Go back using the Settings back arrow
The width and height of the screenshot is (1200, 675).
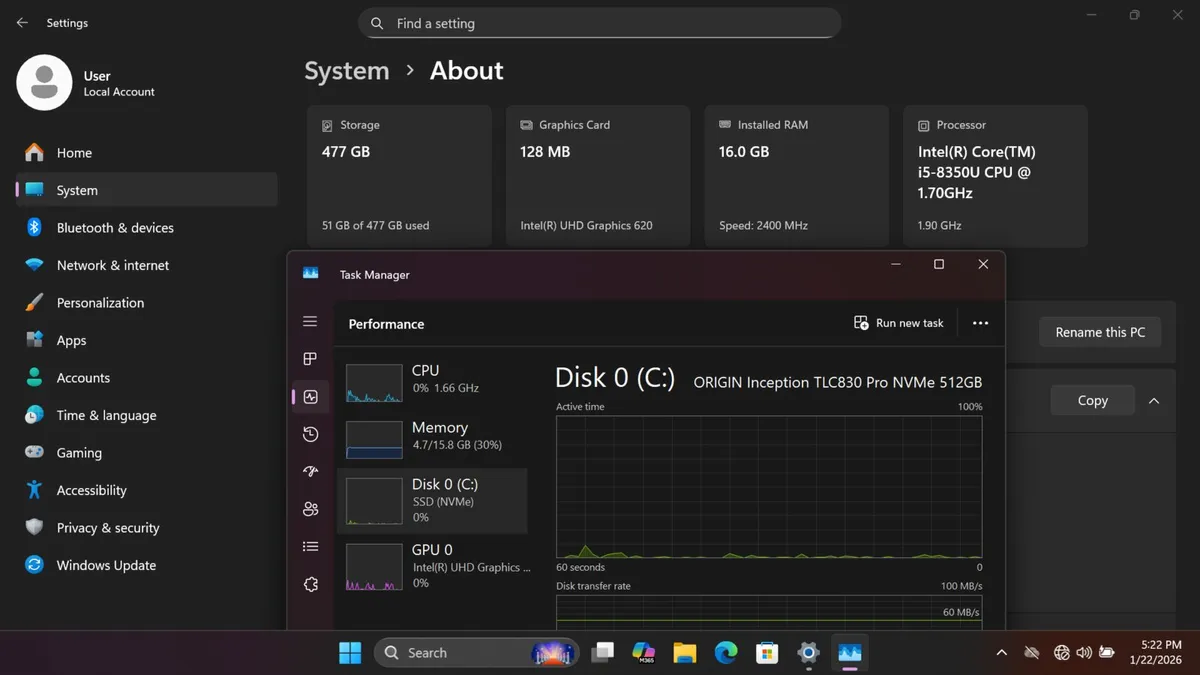click(x=22, y=23)
